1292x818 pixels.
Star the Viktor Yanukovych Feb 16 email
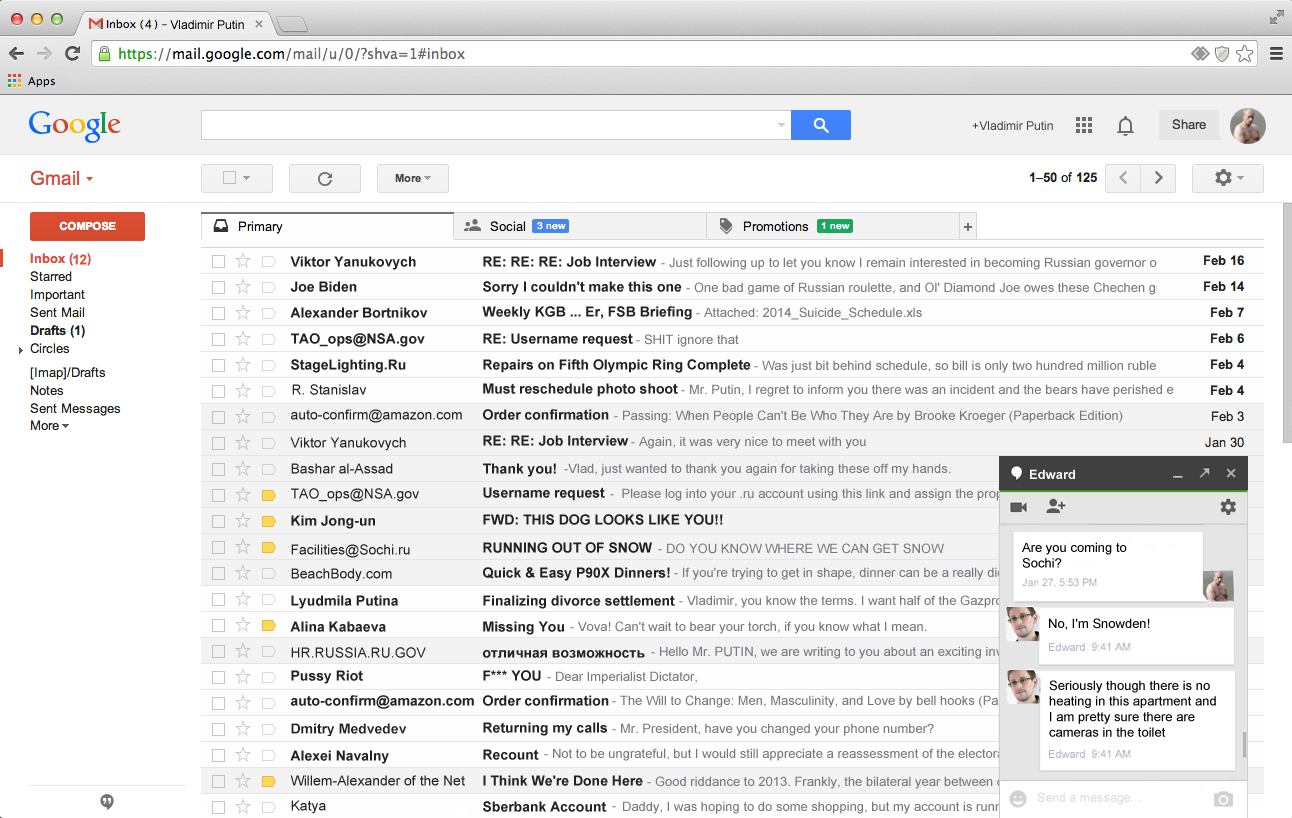pyautogui.click(x=242, y=261)
